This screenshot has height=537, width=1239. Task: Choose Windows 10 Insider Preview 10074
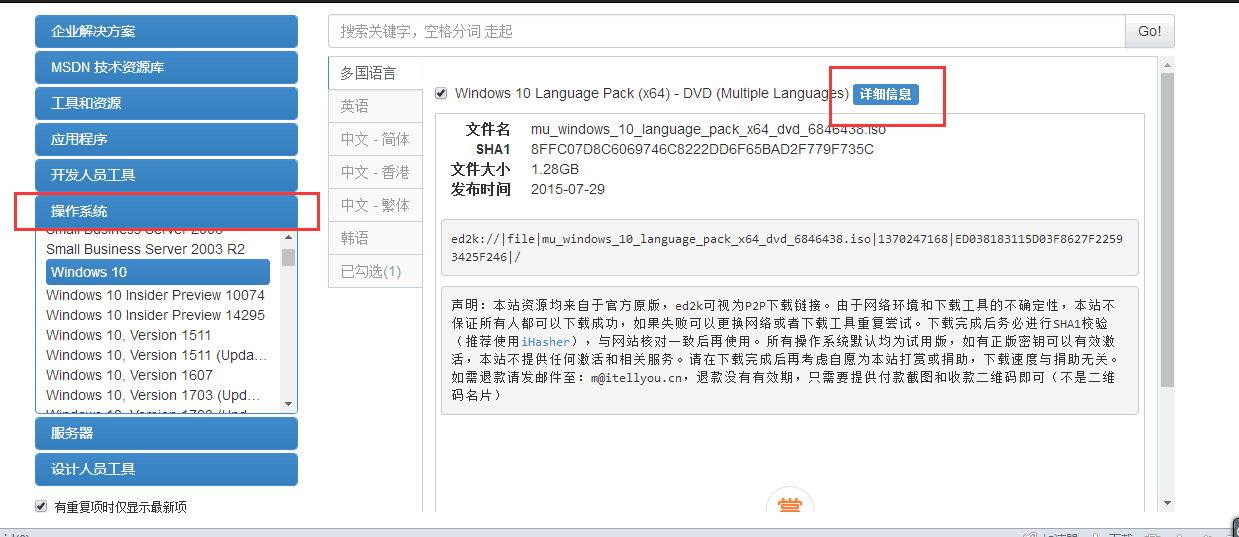155,295
